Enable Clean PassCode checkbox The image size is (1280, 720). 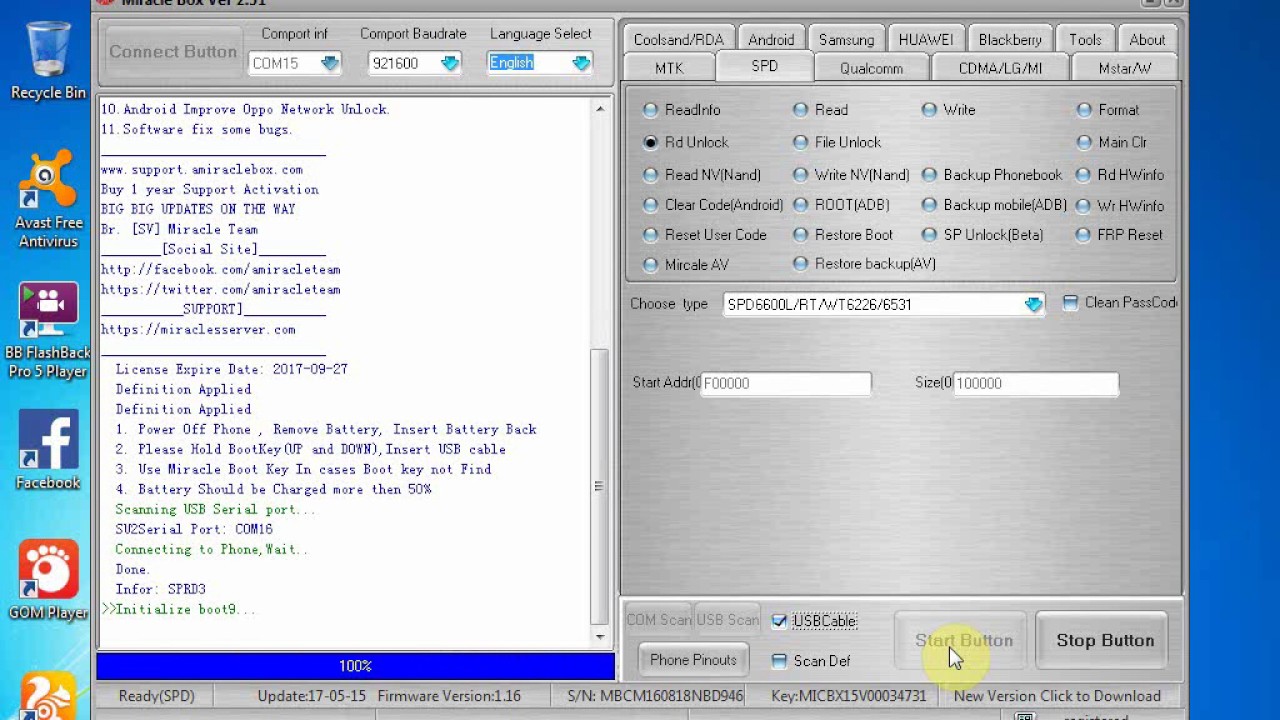tap(1070, 303)
